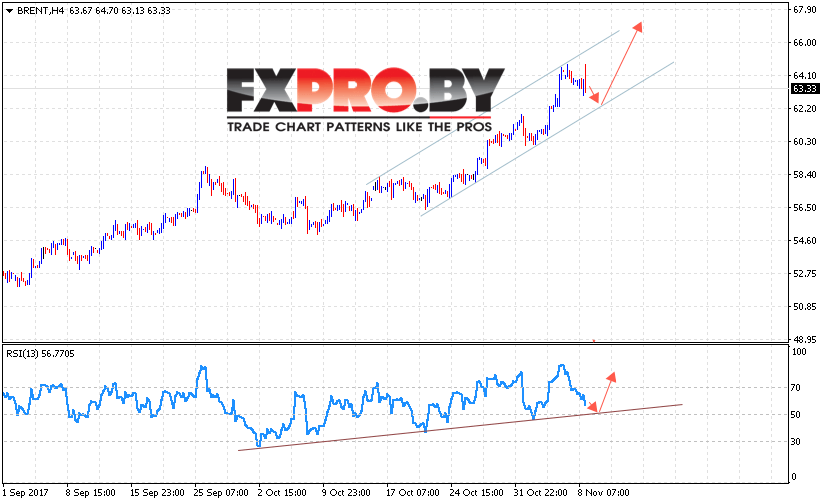Open the chart dropdown triangle beside BRENT,H4
This screenshot has width=828, height=504.
tap(9, 11)
